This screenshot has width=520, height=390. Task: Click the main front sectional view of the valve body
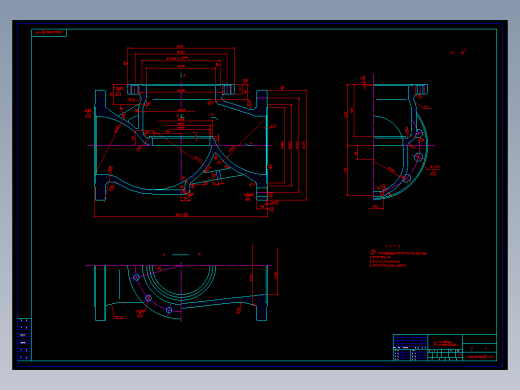click(x=195, y=132)
